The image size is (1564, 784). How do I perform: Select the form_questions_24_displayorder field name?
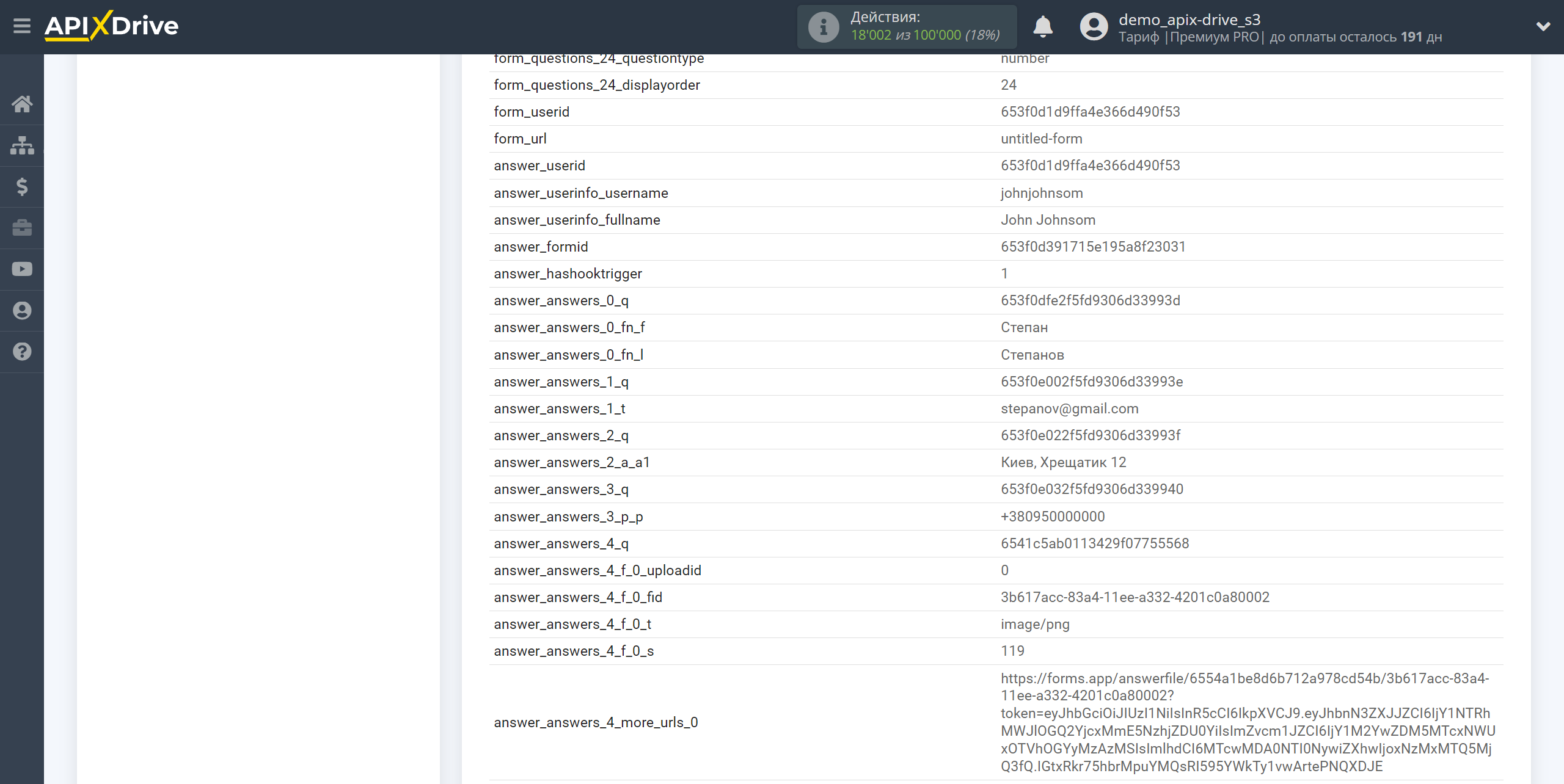point(597,85)
